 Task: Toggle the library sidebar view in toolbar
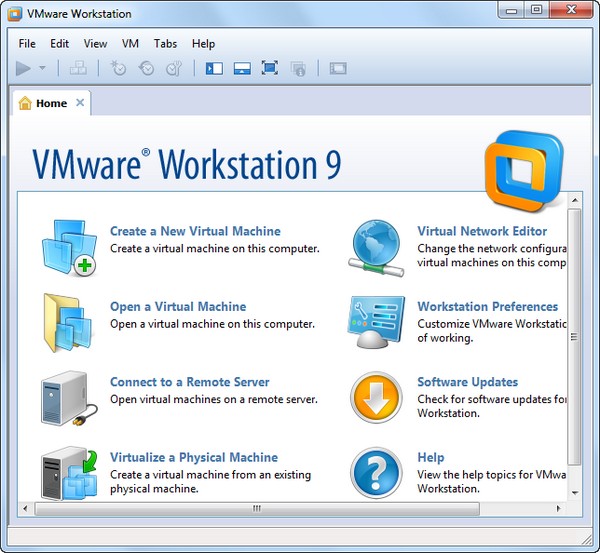(214, 68)
